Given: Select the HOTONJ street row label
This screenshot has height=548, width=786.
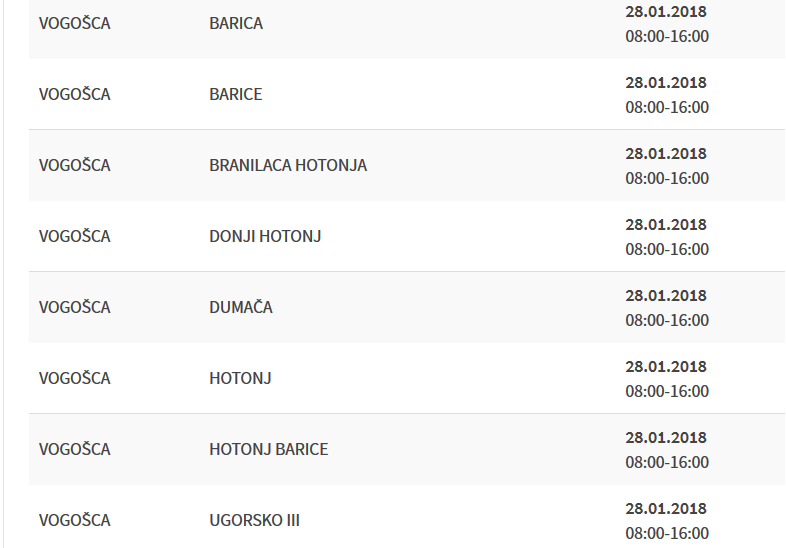Looking at the screenshot, I should [240, 378].
